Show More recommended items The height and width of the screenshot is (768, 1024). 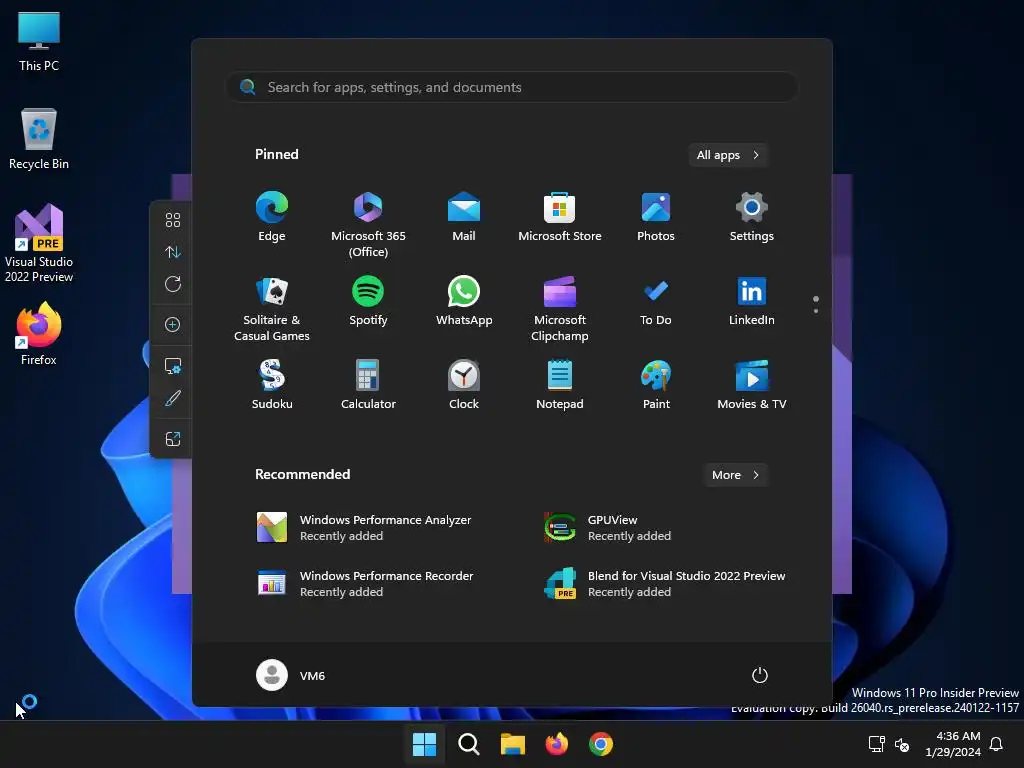pyautogui.click(x=735, y=475)
